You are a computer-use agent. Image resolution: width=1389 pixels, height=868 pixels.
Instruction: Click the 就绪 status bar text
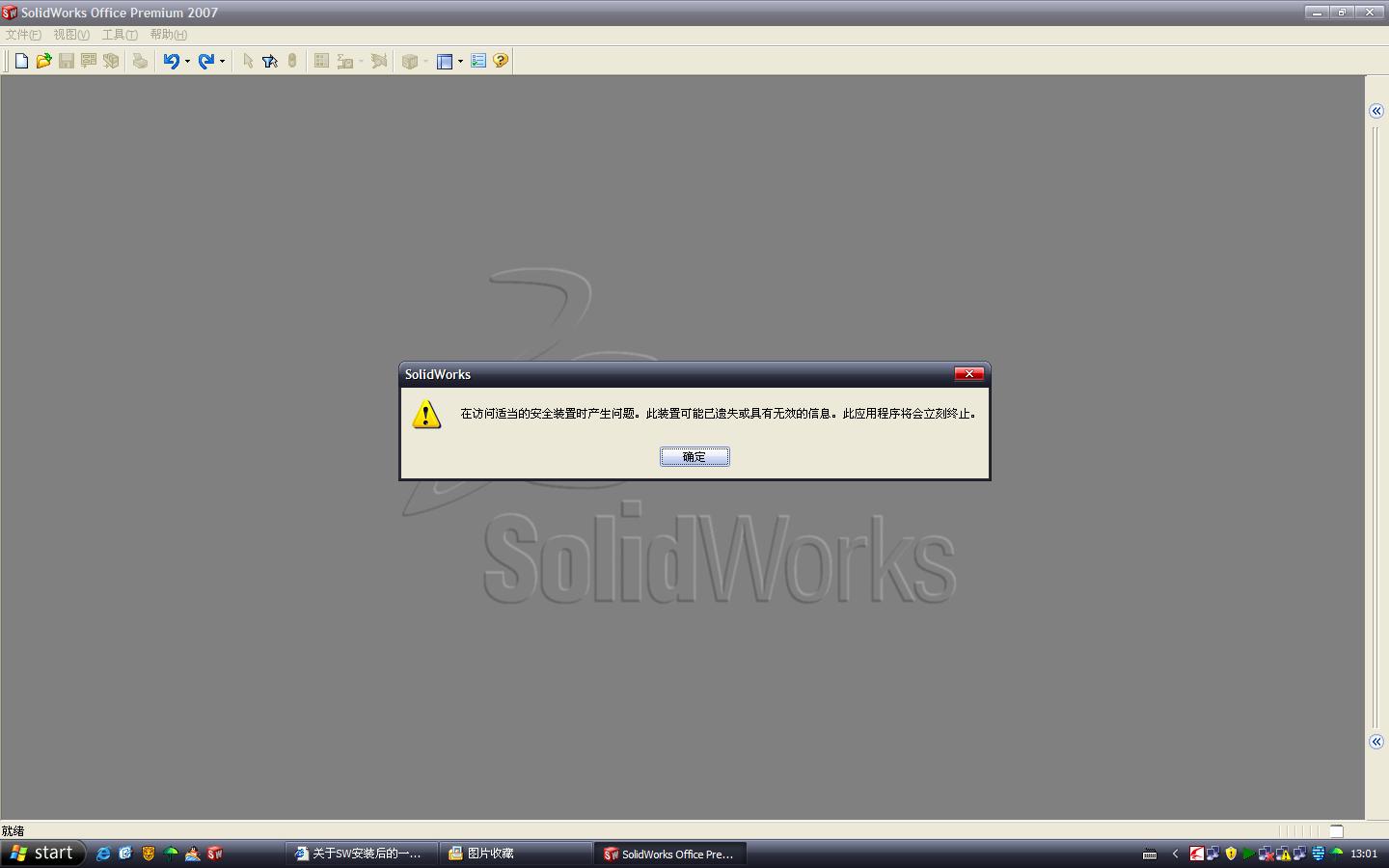[x=14, y=831]
